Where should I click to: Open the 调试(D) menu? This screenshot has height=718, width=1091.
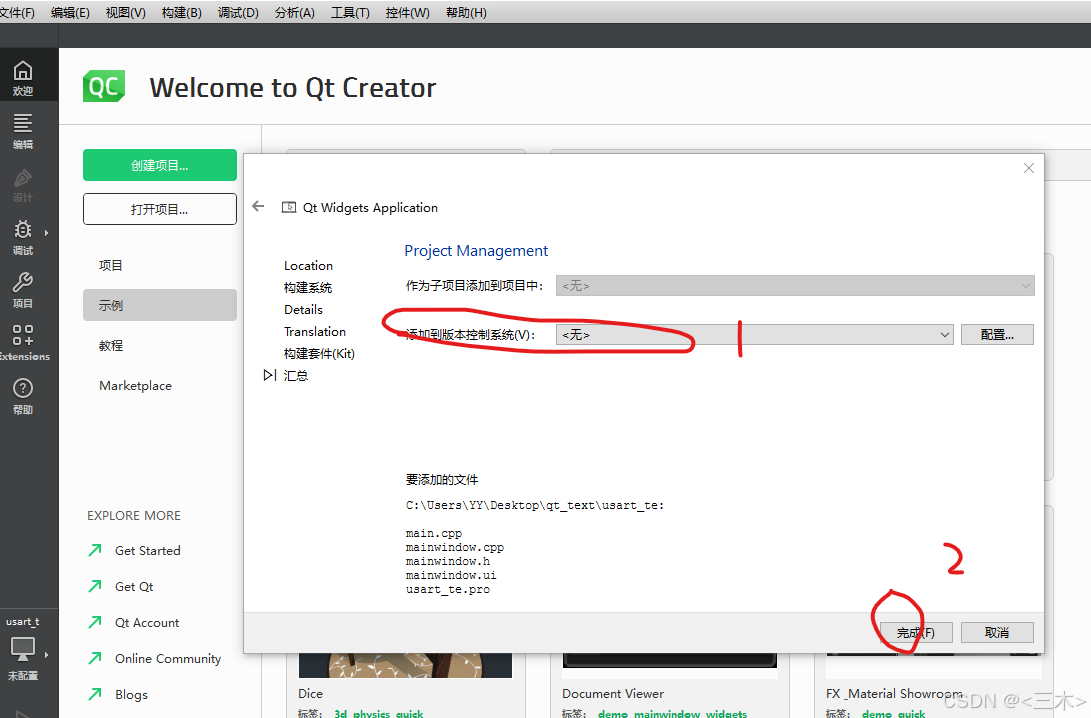point(238,13)
